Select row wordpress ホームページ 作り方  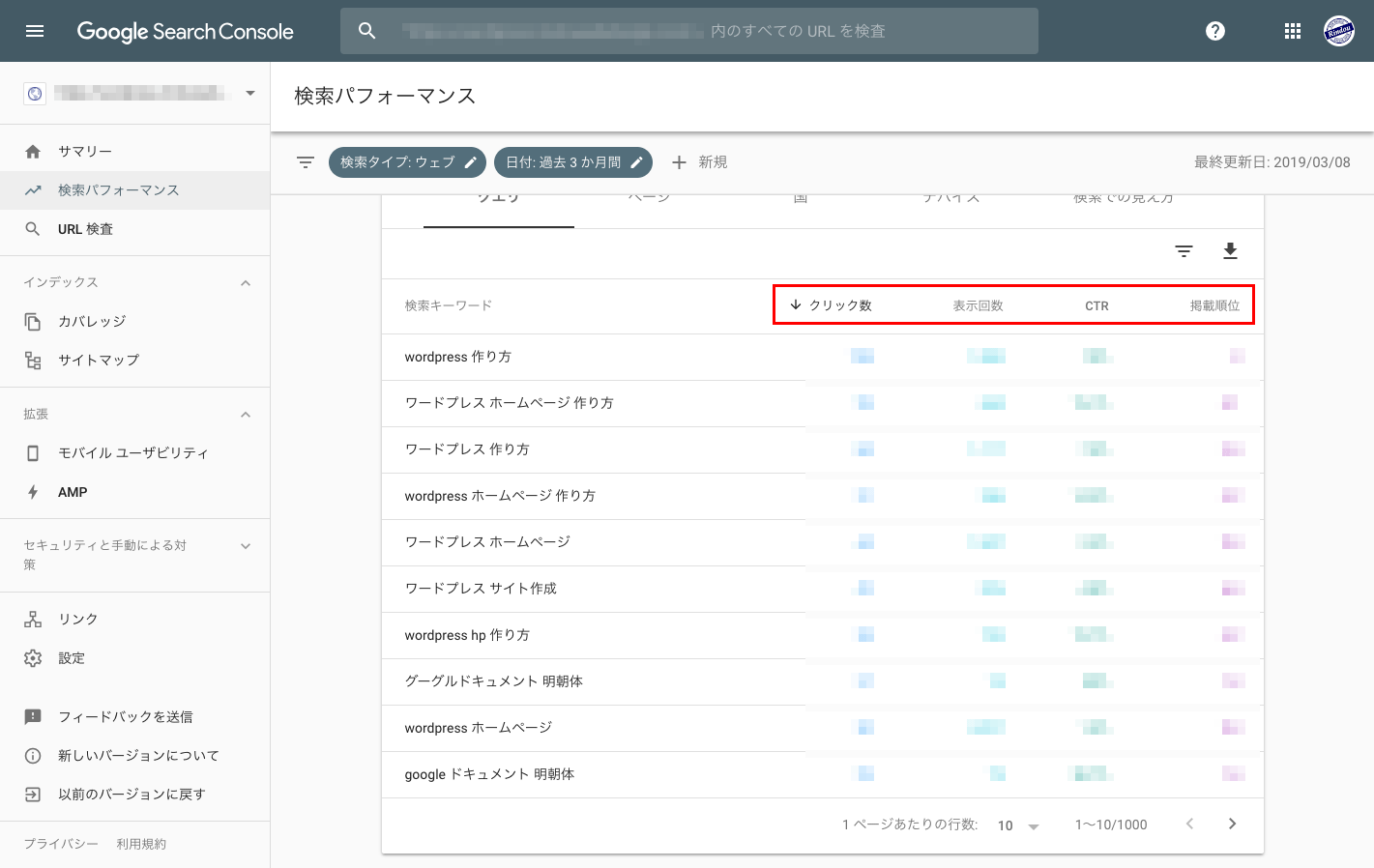[x=823, y=496]
